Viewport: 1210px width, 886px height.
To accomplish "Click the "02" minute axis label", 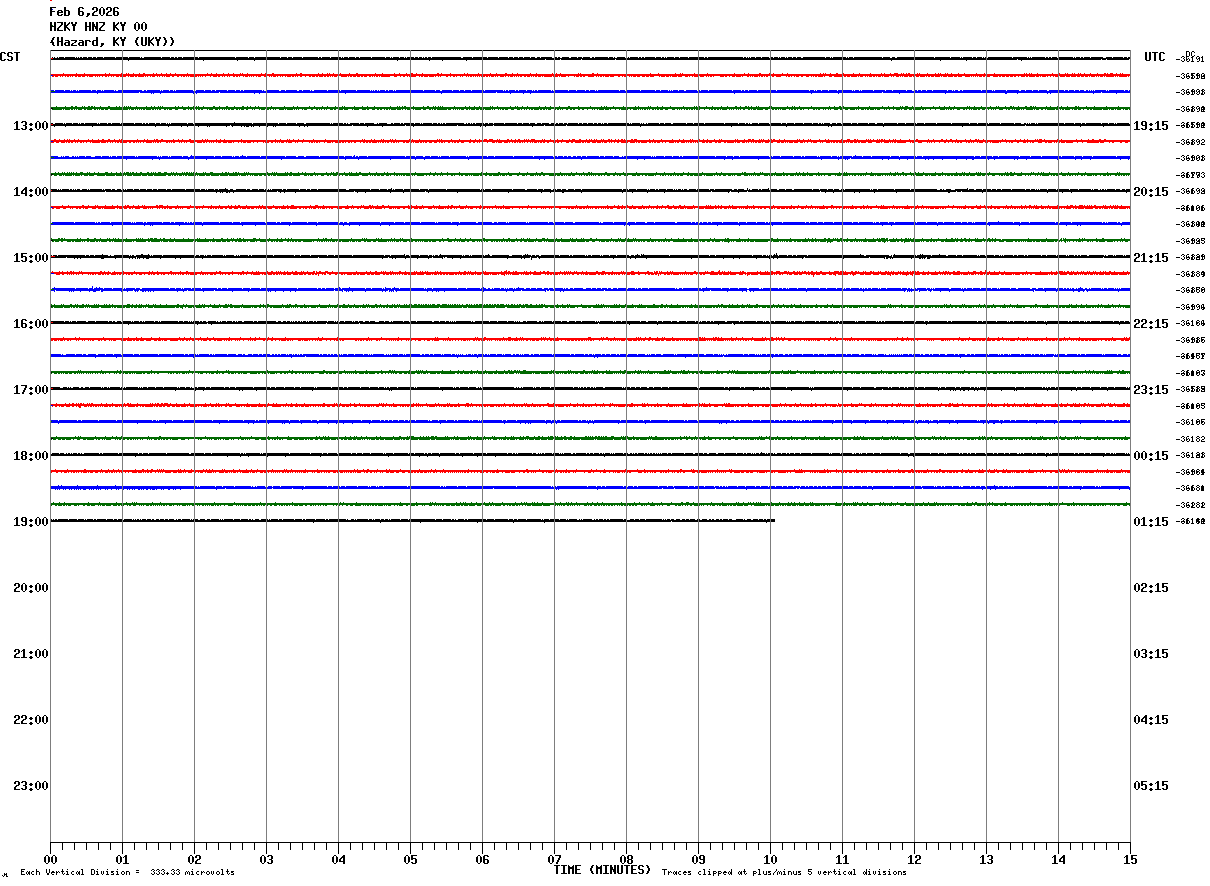I will click(194, 860).
